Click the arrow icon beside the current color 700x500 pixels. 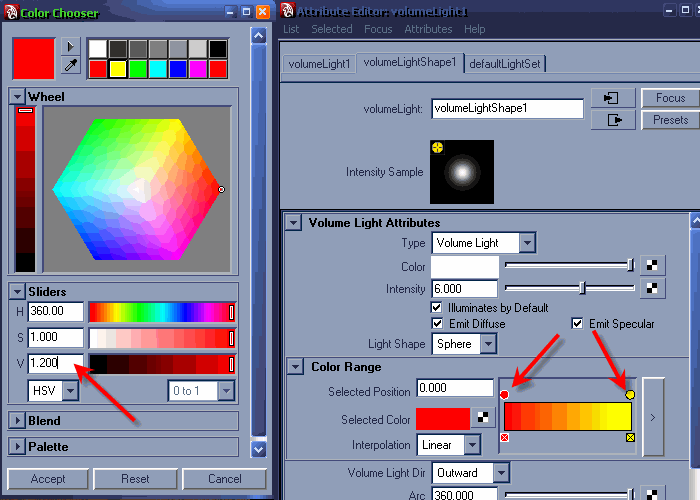70,46
